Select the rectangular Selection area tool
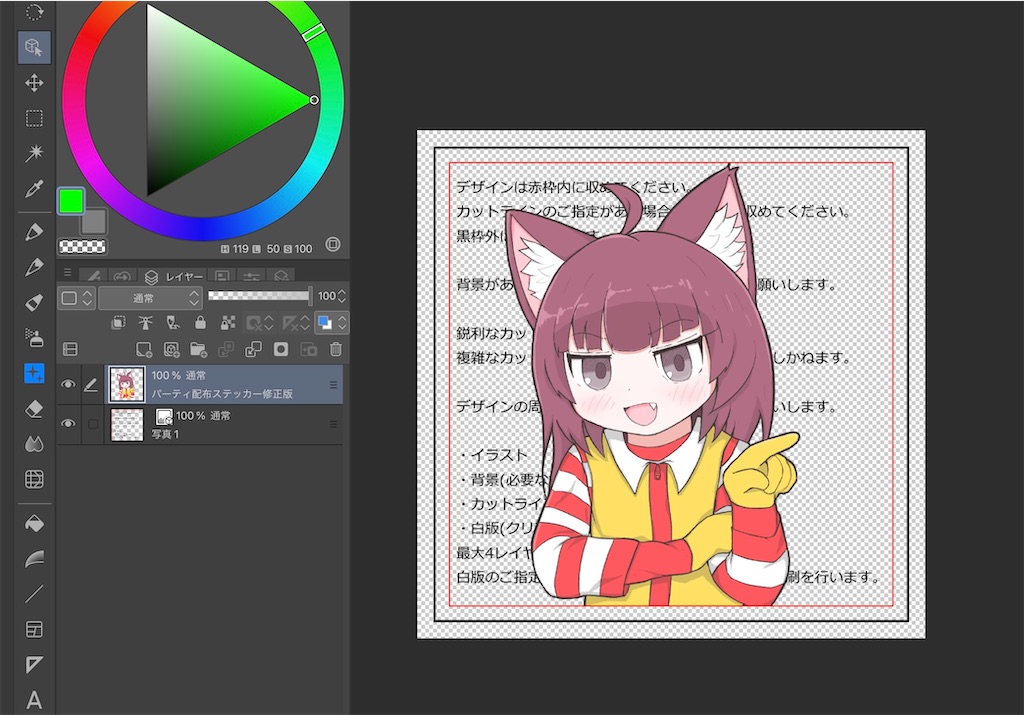The height and width of the screenshot is (715, 1024). pos(34,118)
